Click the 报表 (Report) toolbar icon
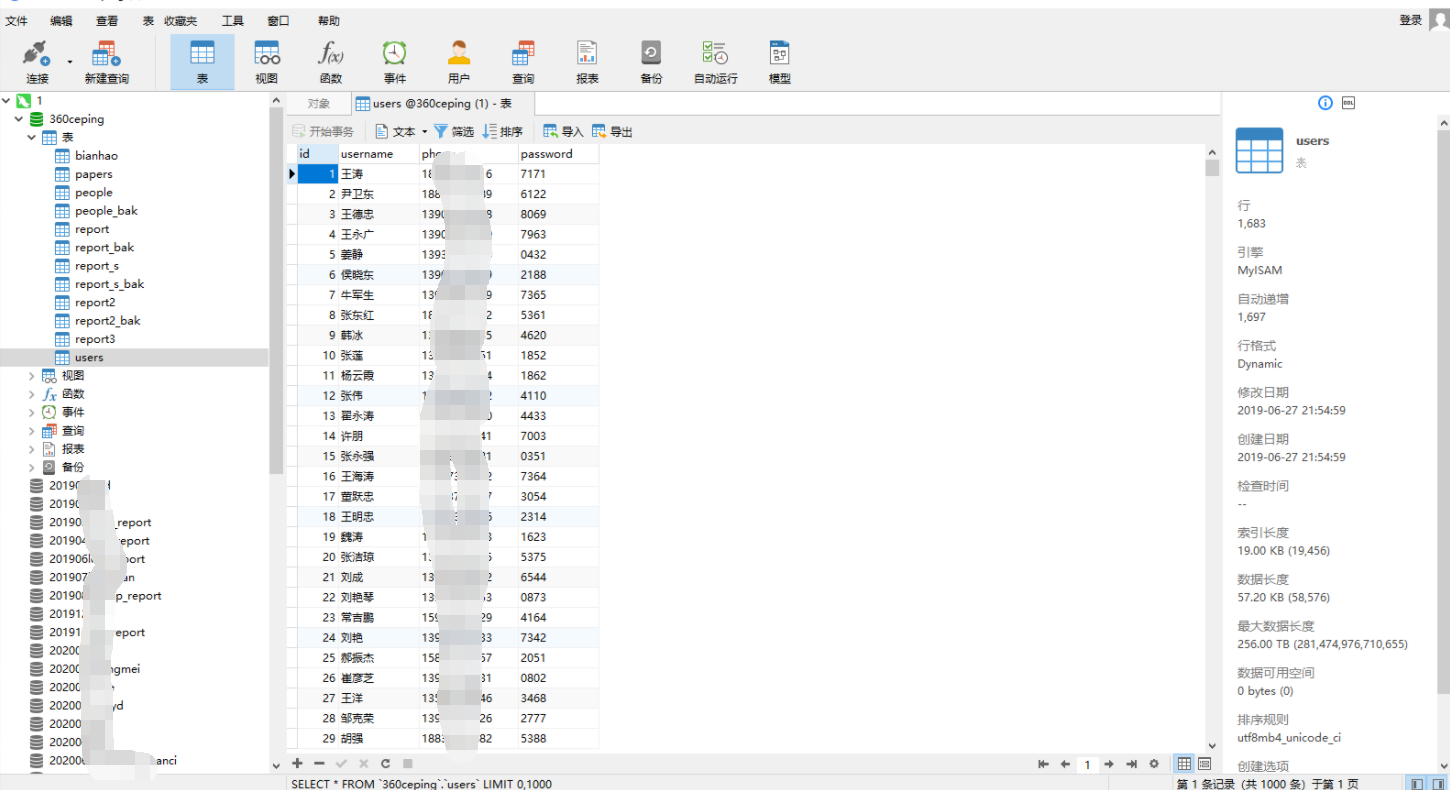Viewport: 1450px width, 790px height. tap(587, 62)
